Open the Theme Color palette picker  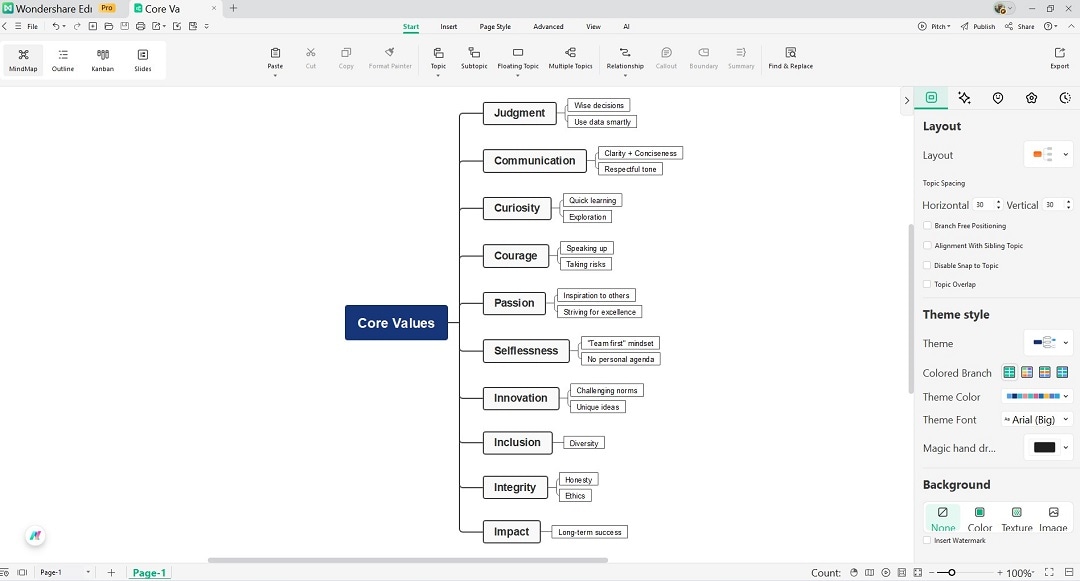pos(1036,396)
